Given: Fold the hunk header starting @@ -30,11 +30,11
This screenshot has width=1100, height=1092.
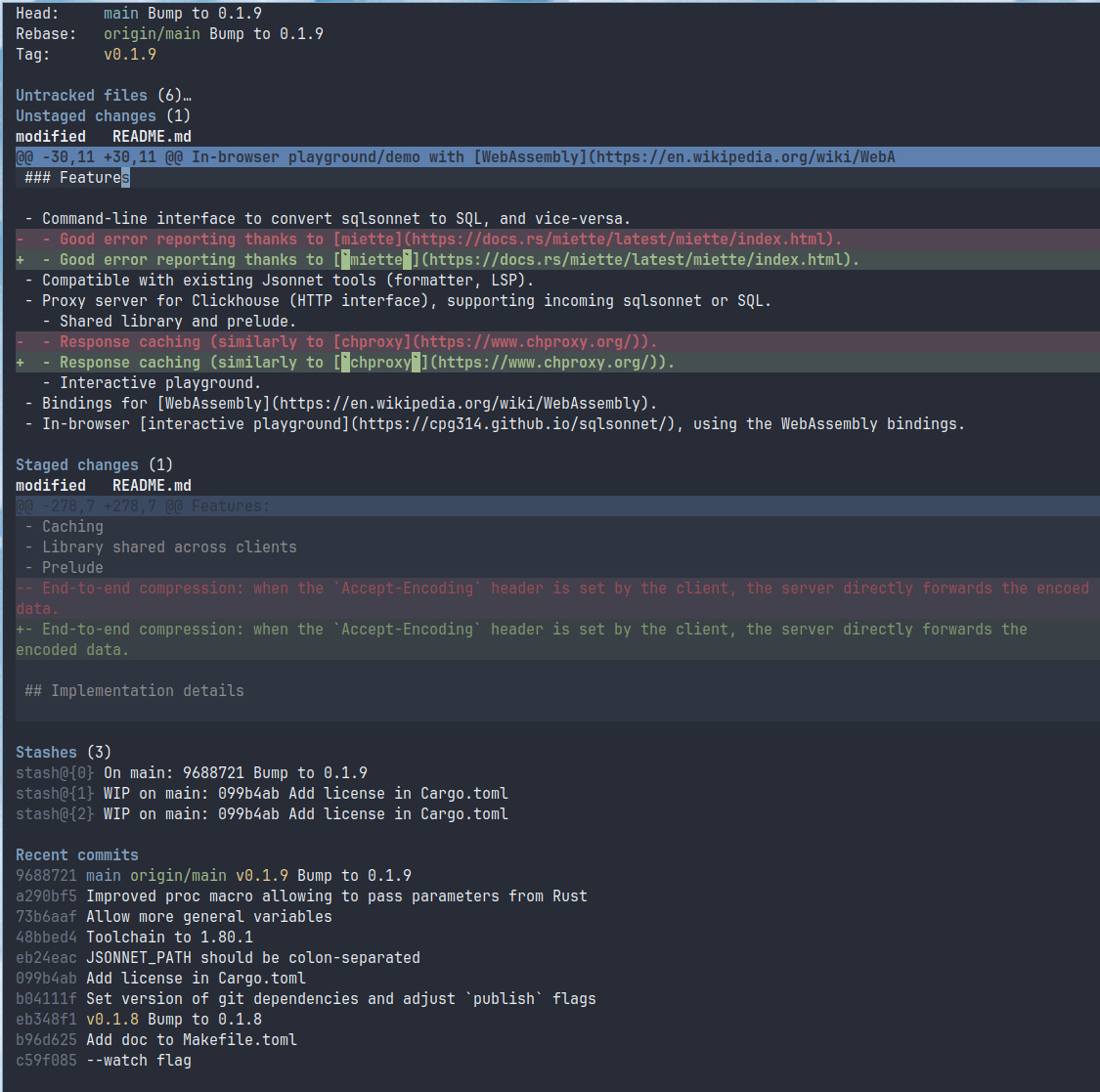Looking at the screenshot, I should coord(557,156).
